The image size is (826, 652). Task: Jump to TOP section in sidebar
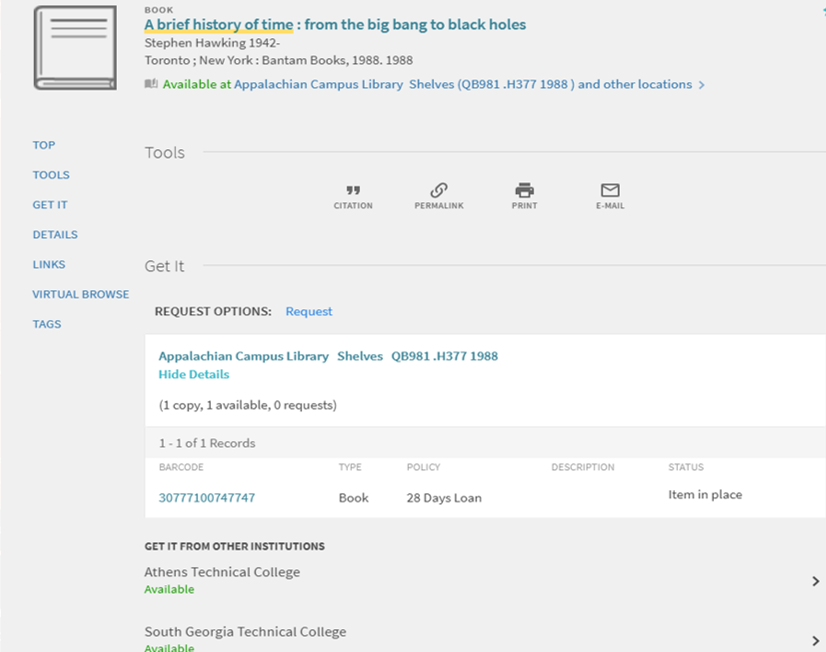click(x=44, y=145)
